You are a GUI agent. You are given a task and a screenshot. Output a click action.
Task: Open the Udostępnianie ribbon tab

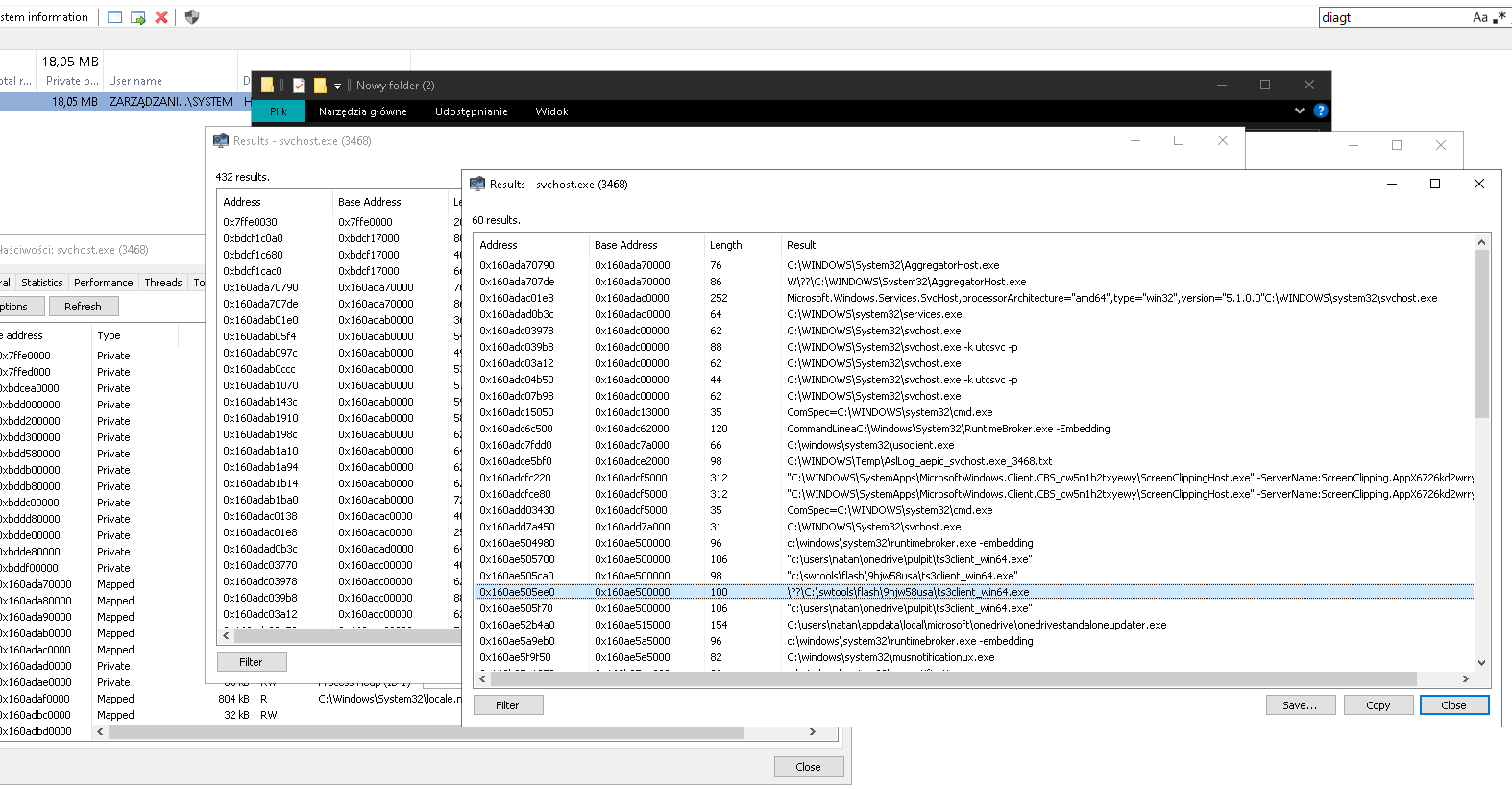coord(472,111)
